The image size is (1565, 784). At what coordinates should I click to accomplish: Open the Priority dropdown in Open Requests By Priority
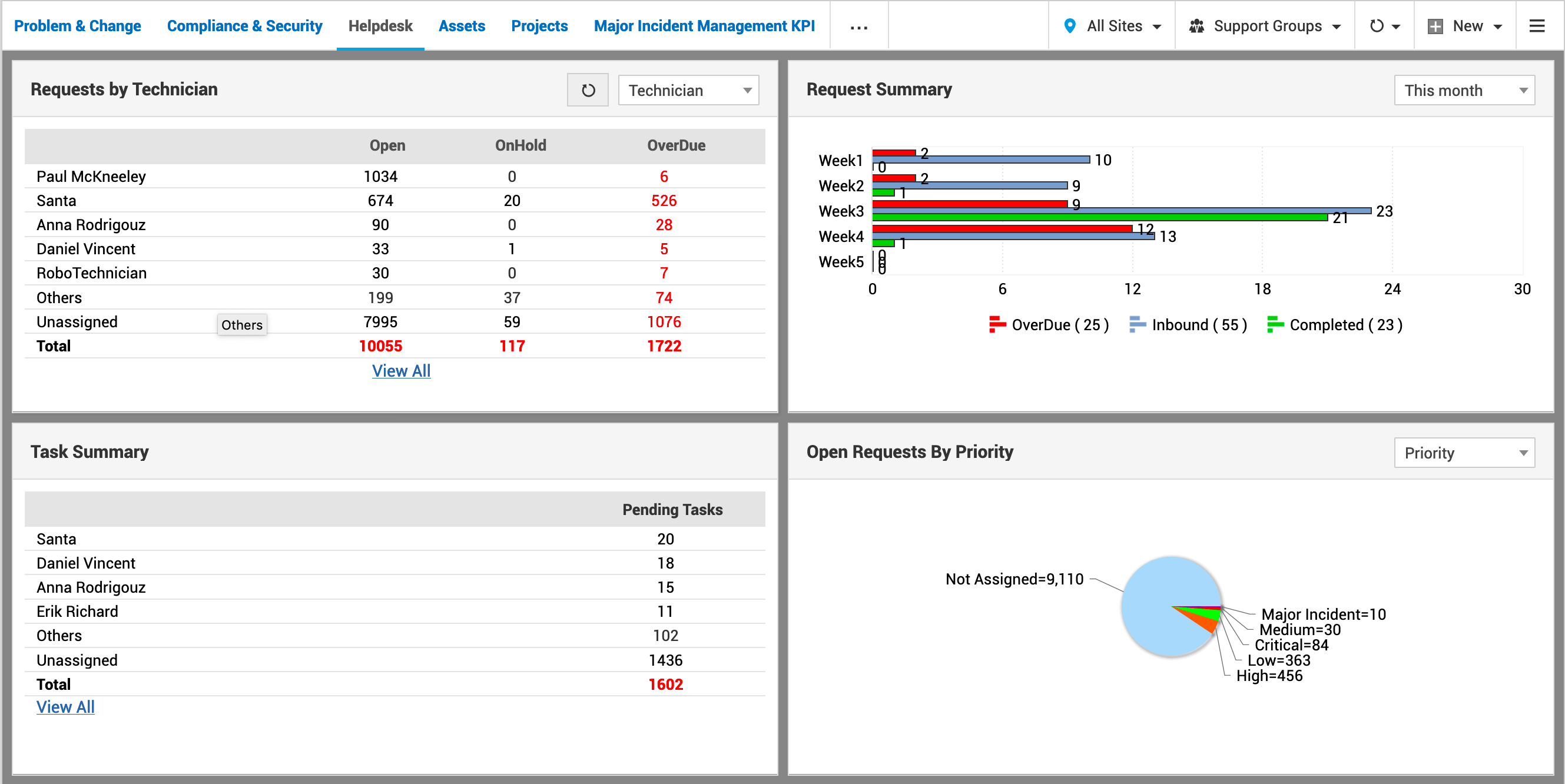tap(1464, 453)
